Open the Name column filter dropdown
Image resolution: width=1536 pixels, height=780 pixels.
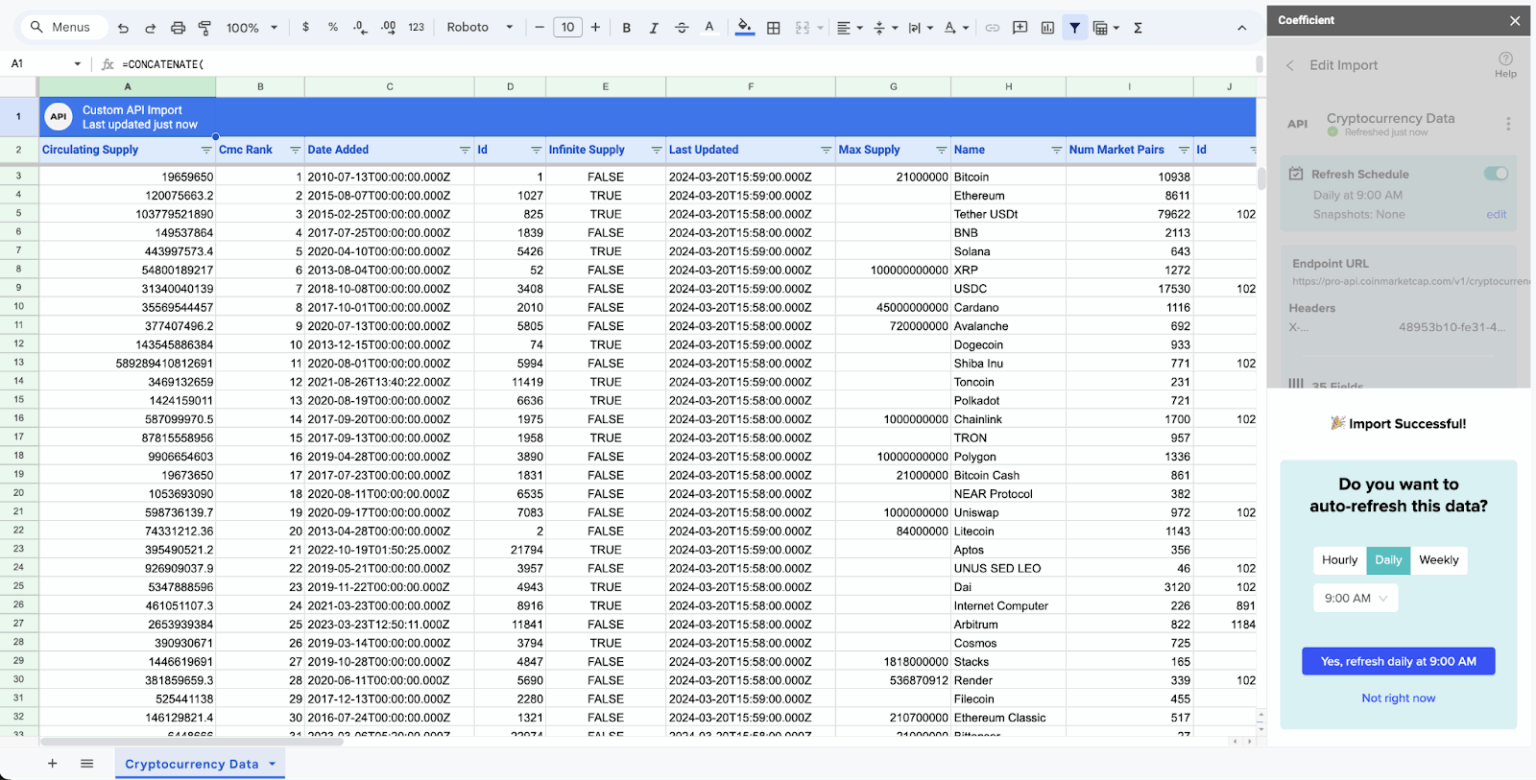tap(1056, 150)
